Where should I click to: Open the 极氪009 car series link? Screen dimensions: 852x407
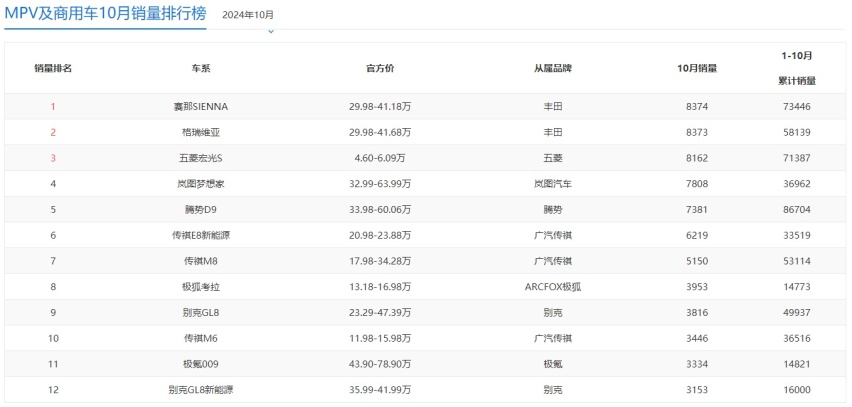(201, 364)
